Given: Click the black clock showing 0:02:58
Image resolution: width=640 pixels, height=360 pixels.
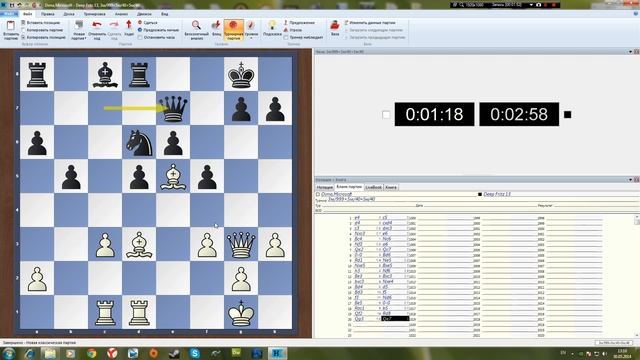Looking at the screenshot, I should pos(519,114).
